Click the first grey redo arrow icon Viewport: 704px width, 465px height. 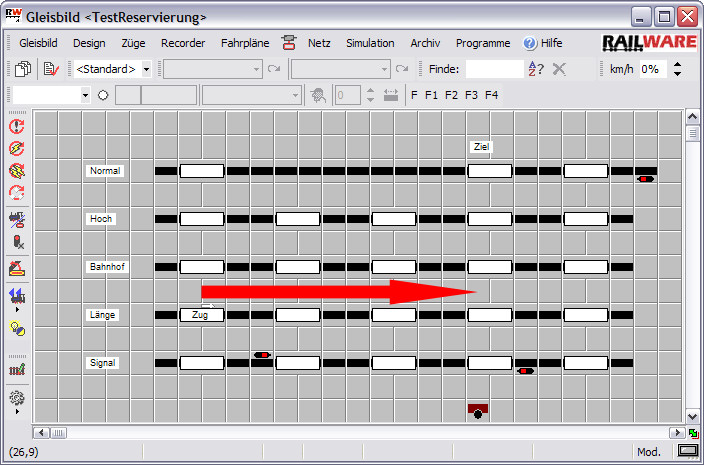tap(274, 69)
